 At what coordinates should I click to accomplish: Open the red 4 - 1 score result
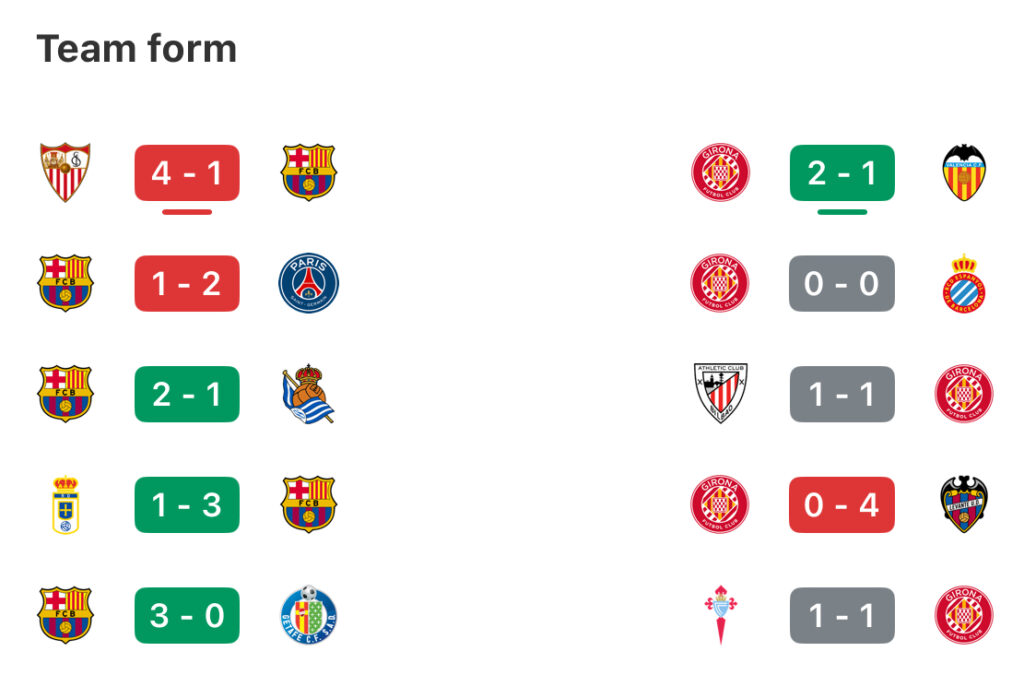[x=187, y=173]
